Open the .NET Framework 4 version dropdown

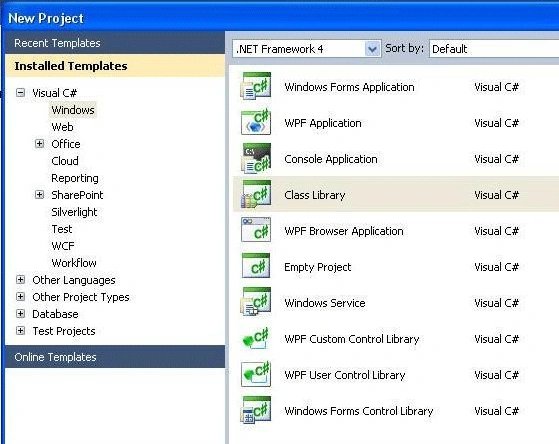pos(372,49)
